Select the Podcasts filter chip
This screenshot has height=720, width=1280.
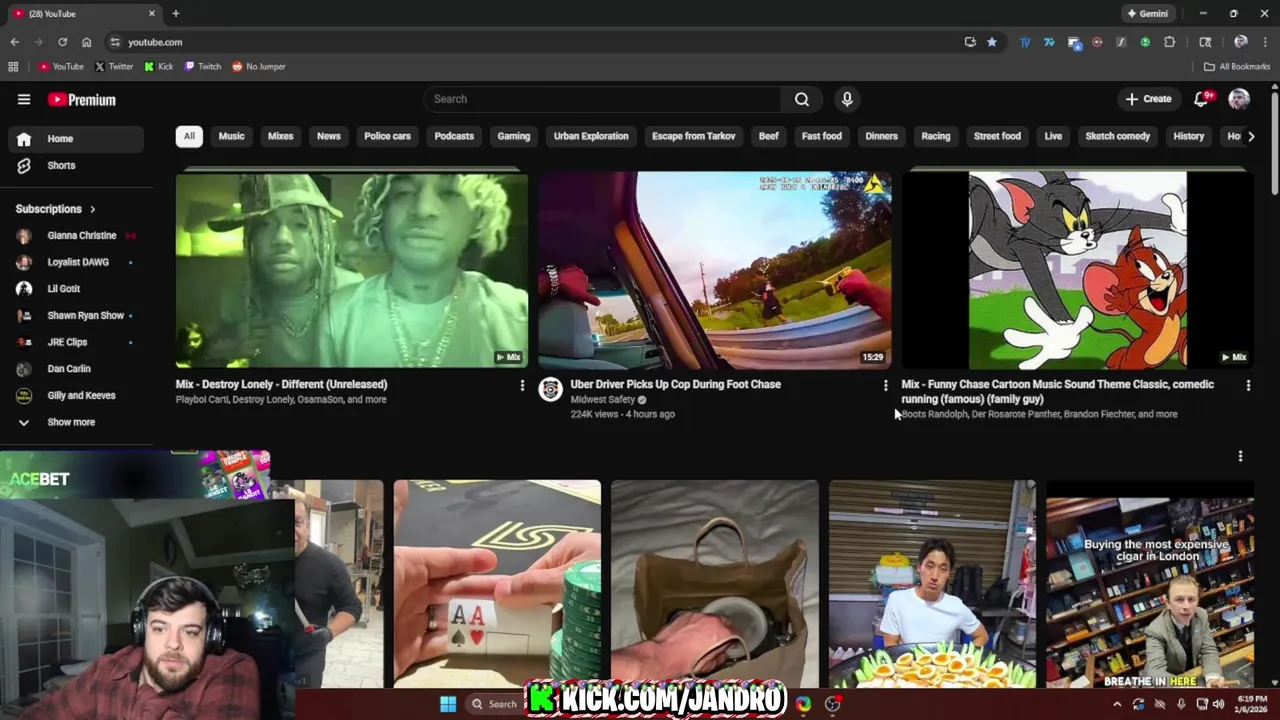(454, 136)
